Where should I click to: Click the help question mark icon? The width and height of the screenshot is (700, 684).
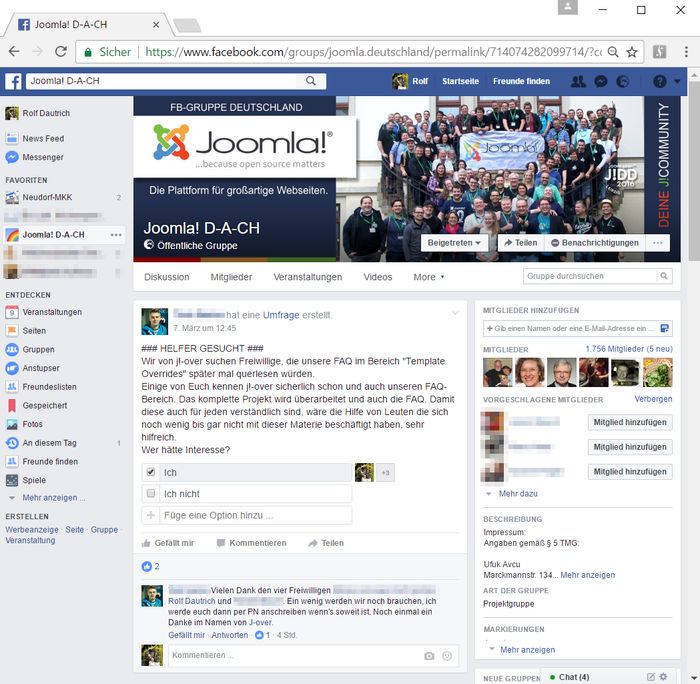tap(659, 81)
